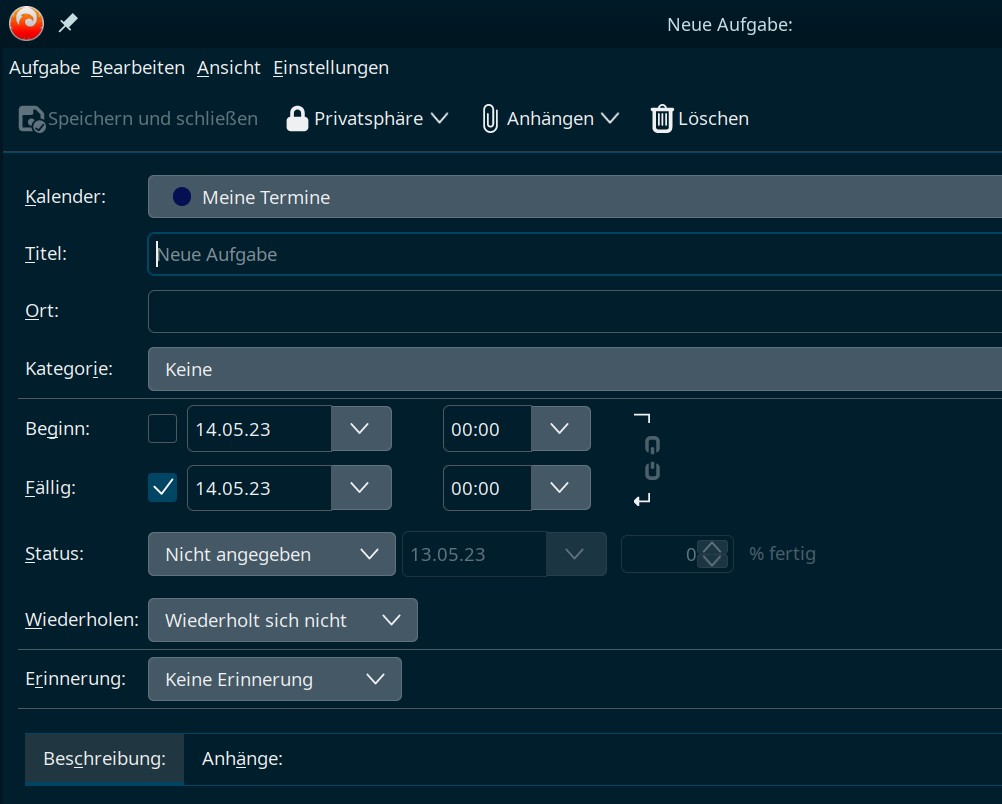
Task: Expand the Fällig date picker arrow
Action: tap(361, 488)
